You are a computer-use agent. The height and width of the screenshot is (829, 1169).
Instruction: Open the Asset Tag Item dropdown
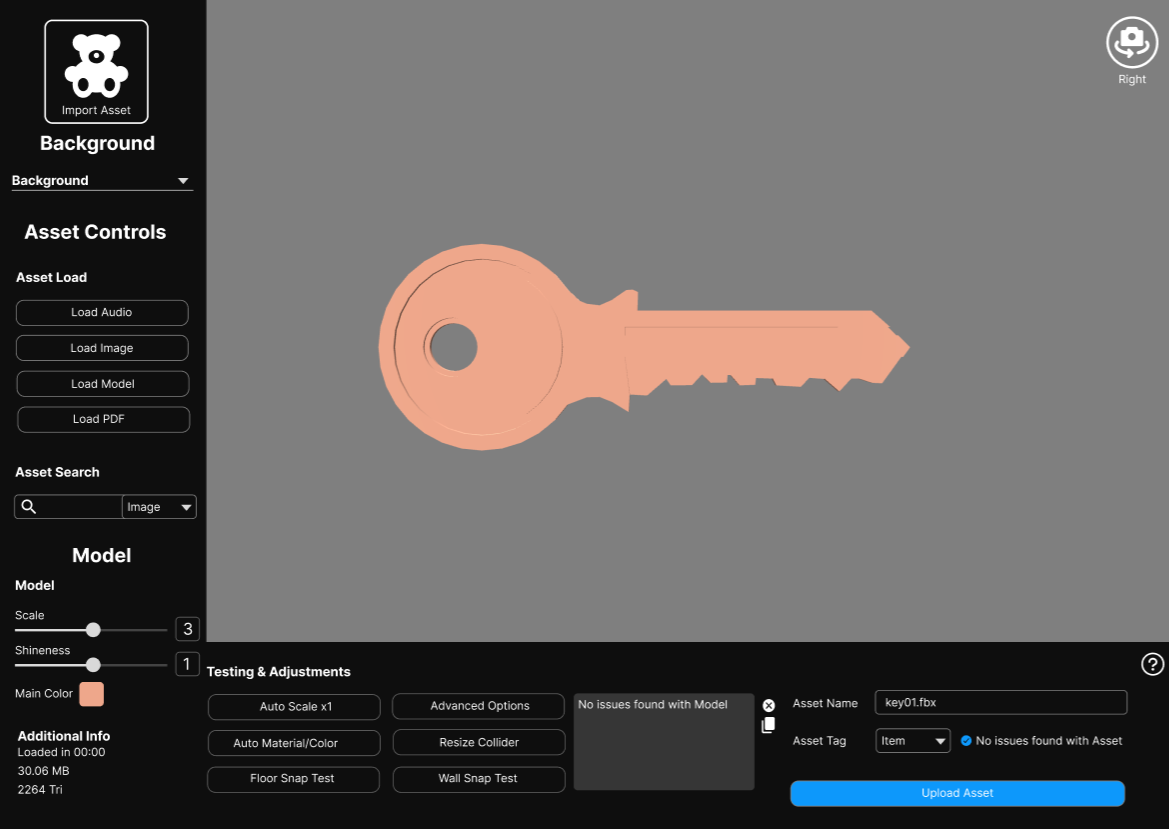coord(913,741)
